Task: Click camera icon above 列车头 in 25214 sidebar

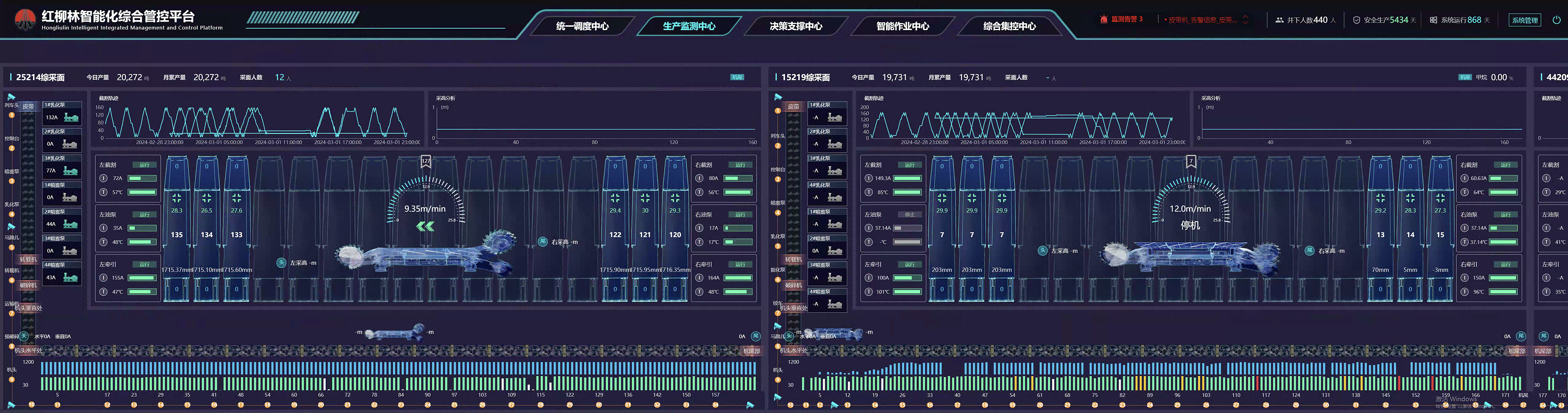Action: point(11,97)
